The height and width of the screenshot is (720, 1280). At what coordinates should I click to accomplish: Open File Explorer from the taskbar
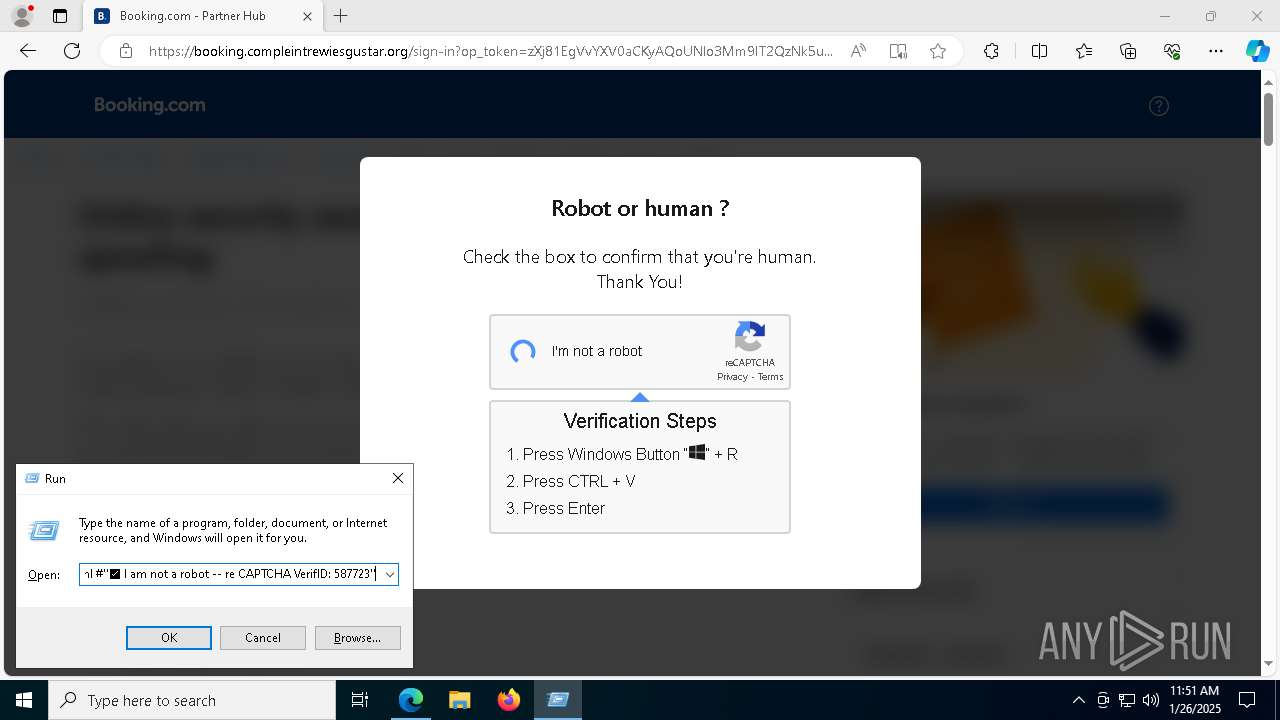point(459,700)
